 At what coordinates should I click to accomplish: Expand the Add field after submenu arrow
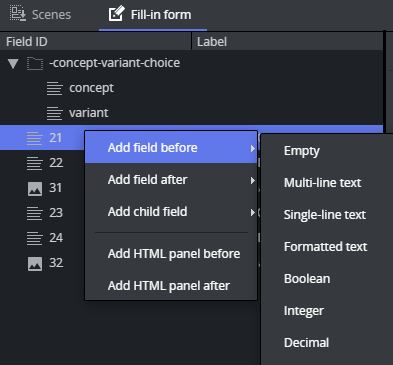tap(252, 180)
